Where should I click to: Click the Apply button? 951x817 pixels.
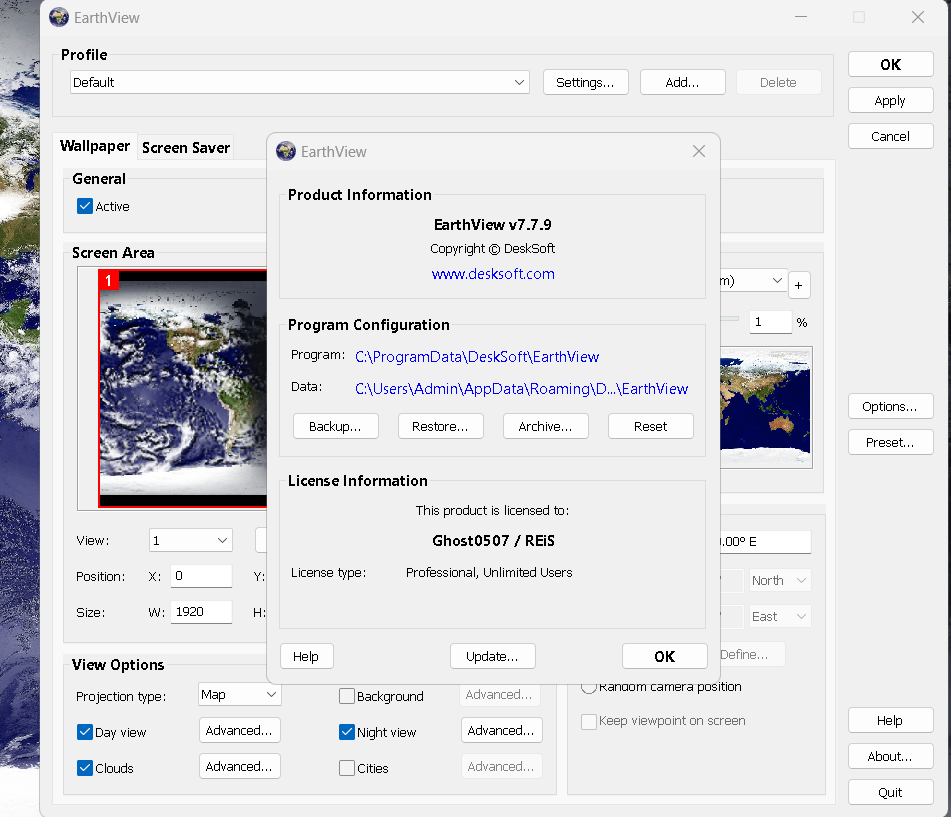(890, 100)
